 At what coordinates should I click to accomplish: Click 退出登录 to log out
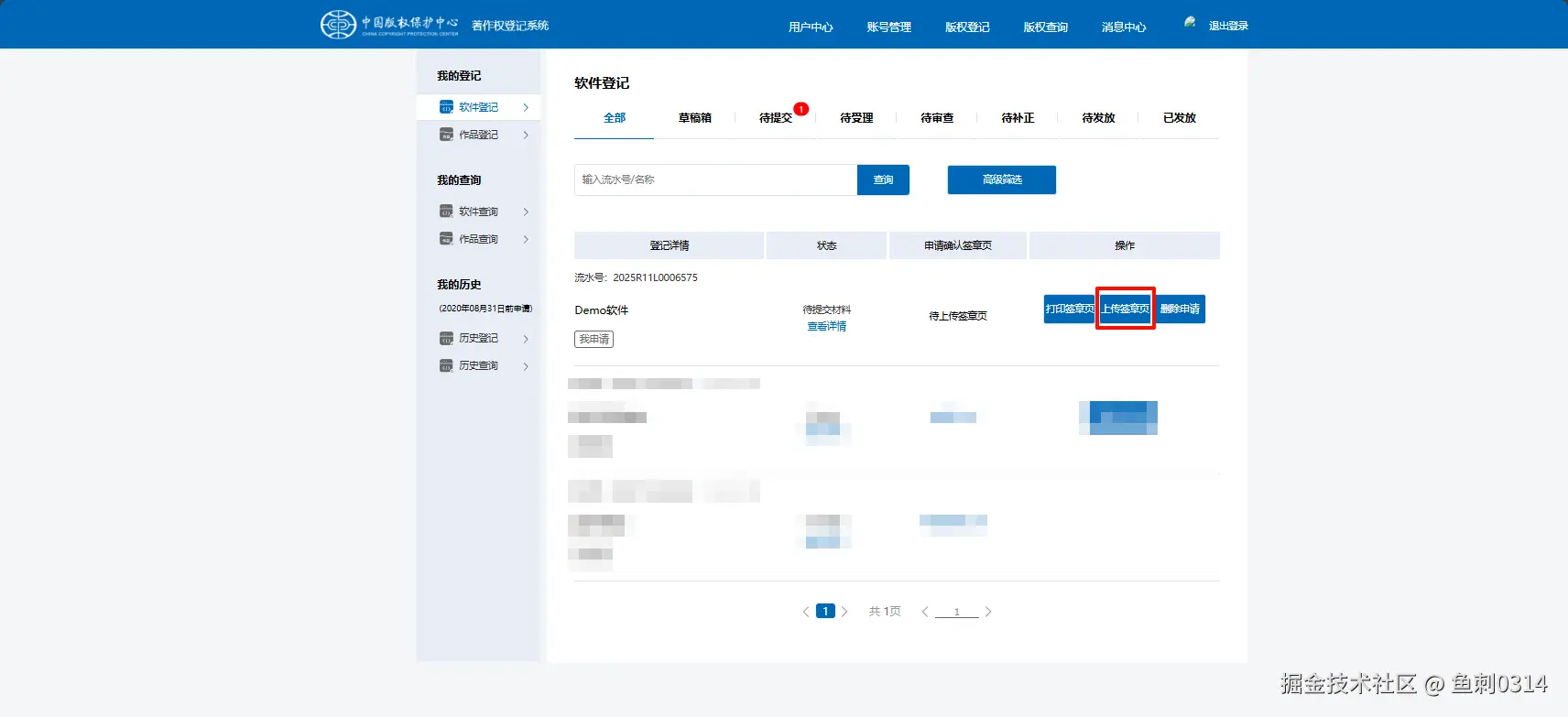point(1228,26)
